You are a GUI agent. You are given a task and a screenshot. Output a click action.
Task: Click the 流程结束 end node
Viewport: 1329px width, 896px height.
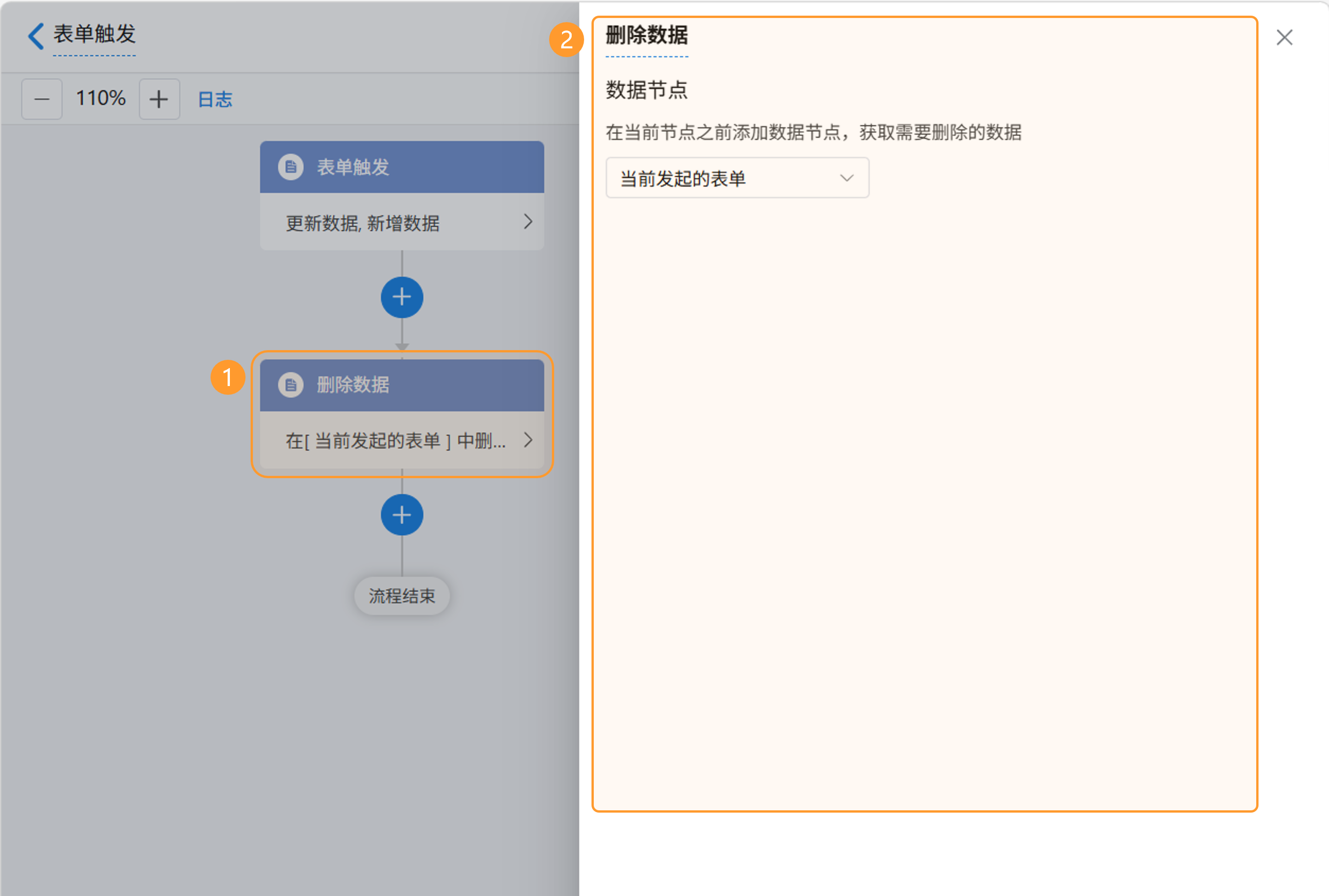[x=402, y=596]
